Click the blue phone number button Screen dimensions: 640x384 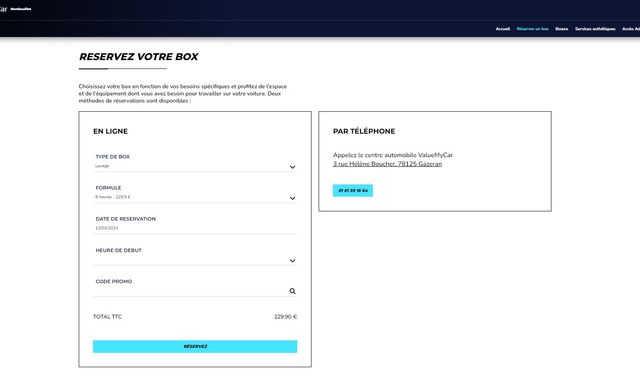(x=353, y=191)
